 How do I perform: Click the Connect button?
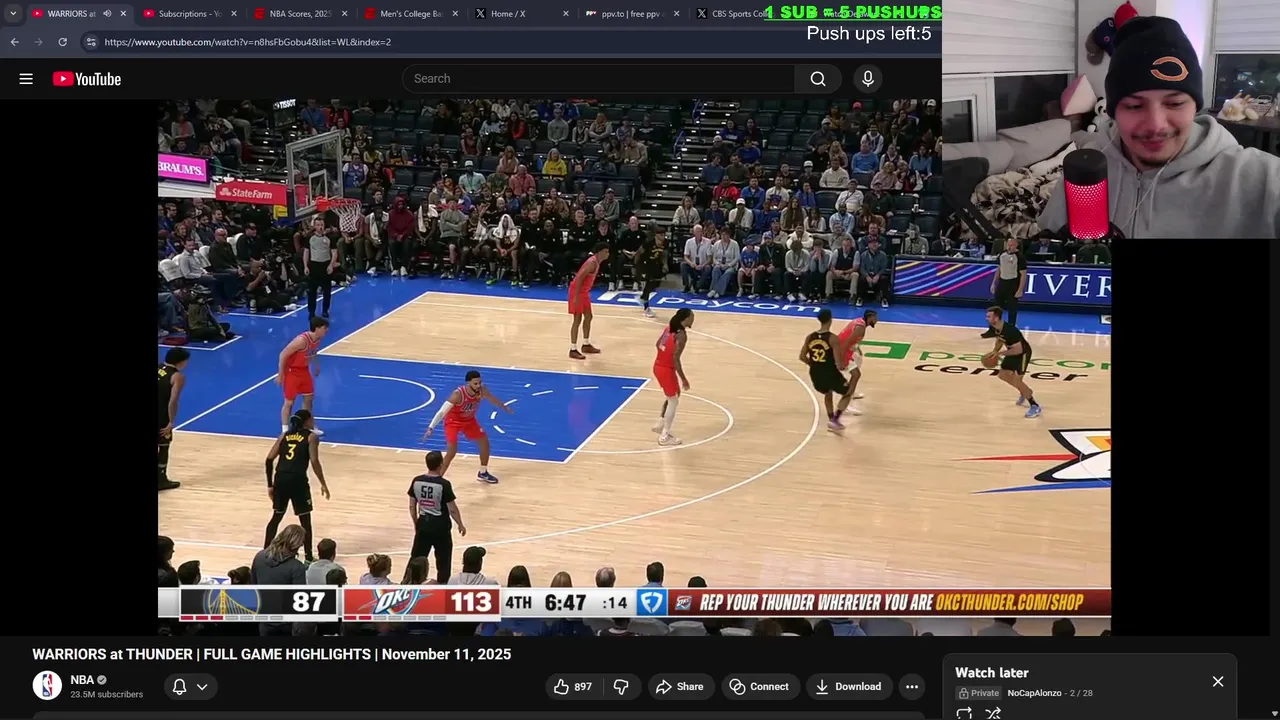(x=759, y=686)
